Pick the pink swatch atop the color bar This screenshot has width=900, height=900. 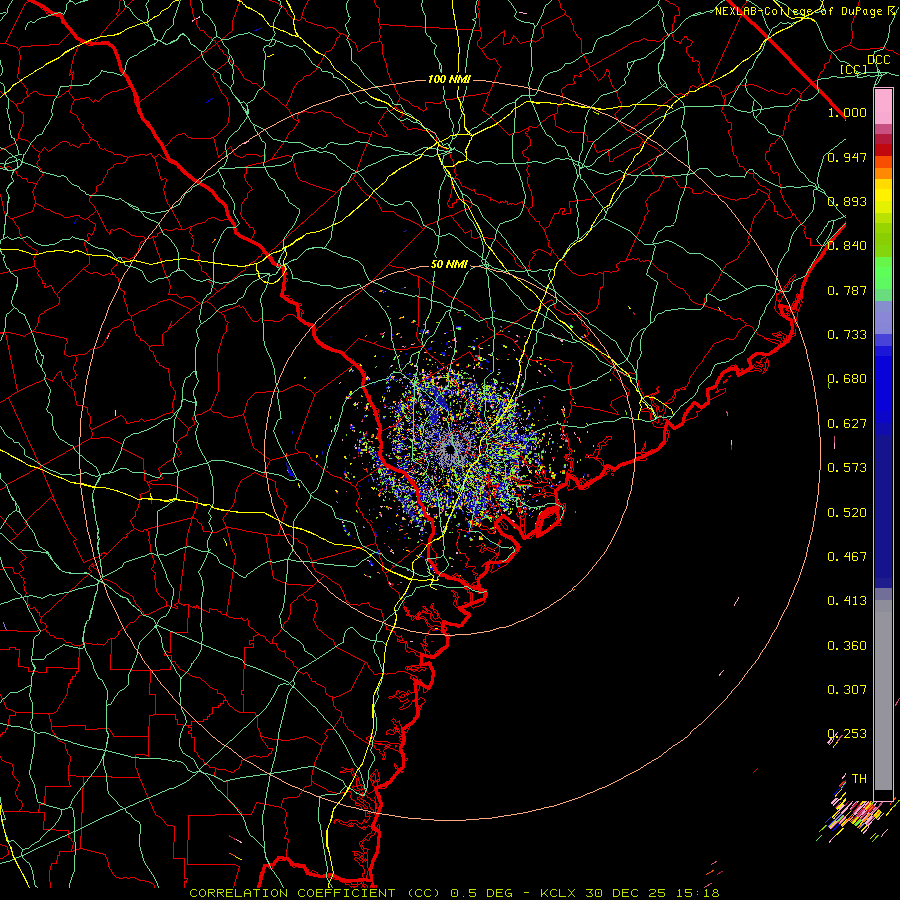[x=883, y=107]
